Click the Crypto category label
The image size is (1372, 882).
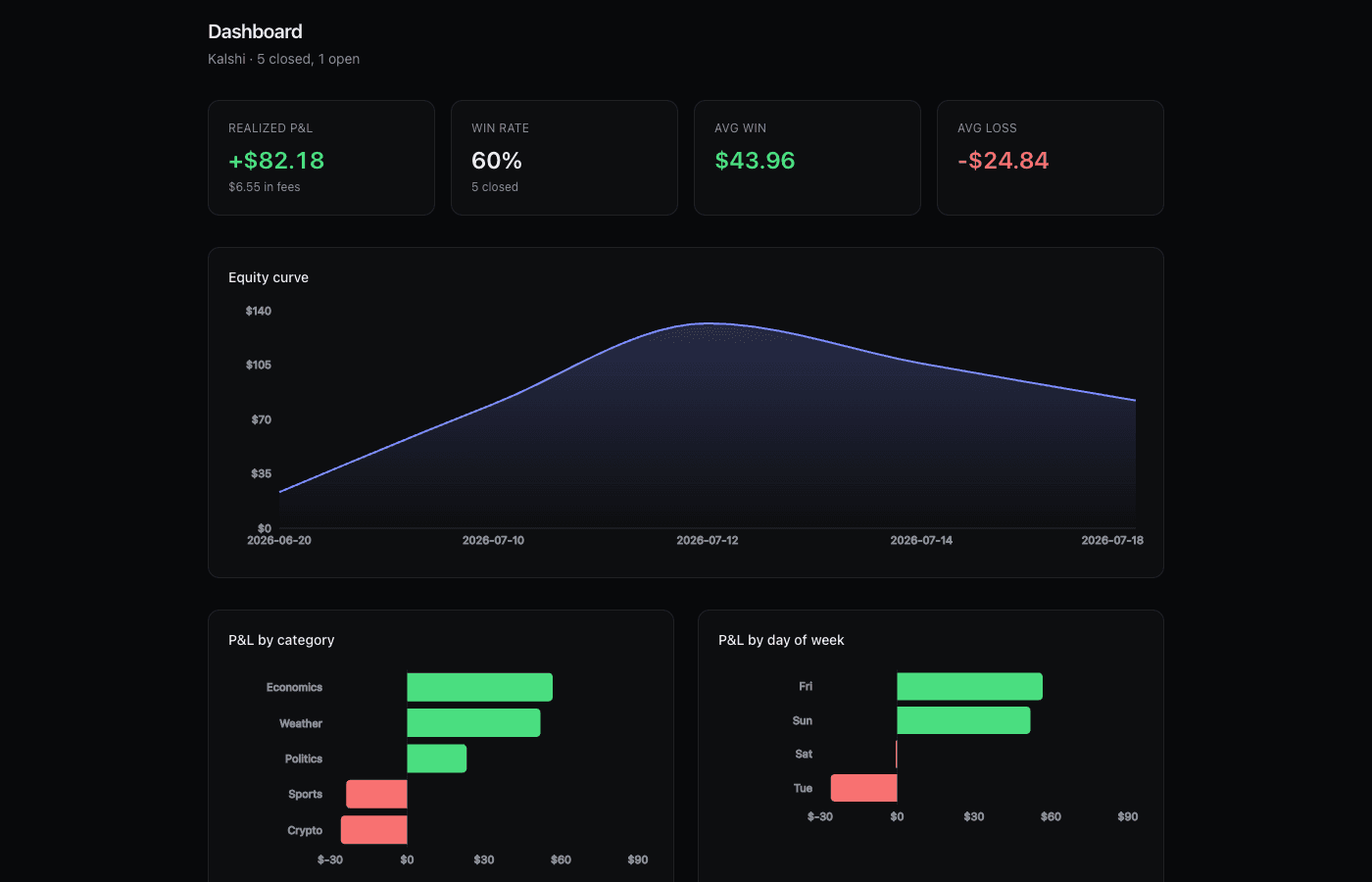(305, 830)
